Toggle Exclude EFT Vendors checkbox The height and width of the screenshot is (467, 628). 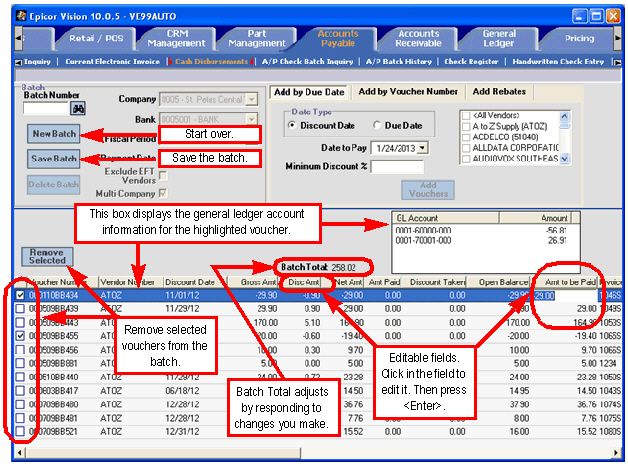[x=163, y=175]
